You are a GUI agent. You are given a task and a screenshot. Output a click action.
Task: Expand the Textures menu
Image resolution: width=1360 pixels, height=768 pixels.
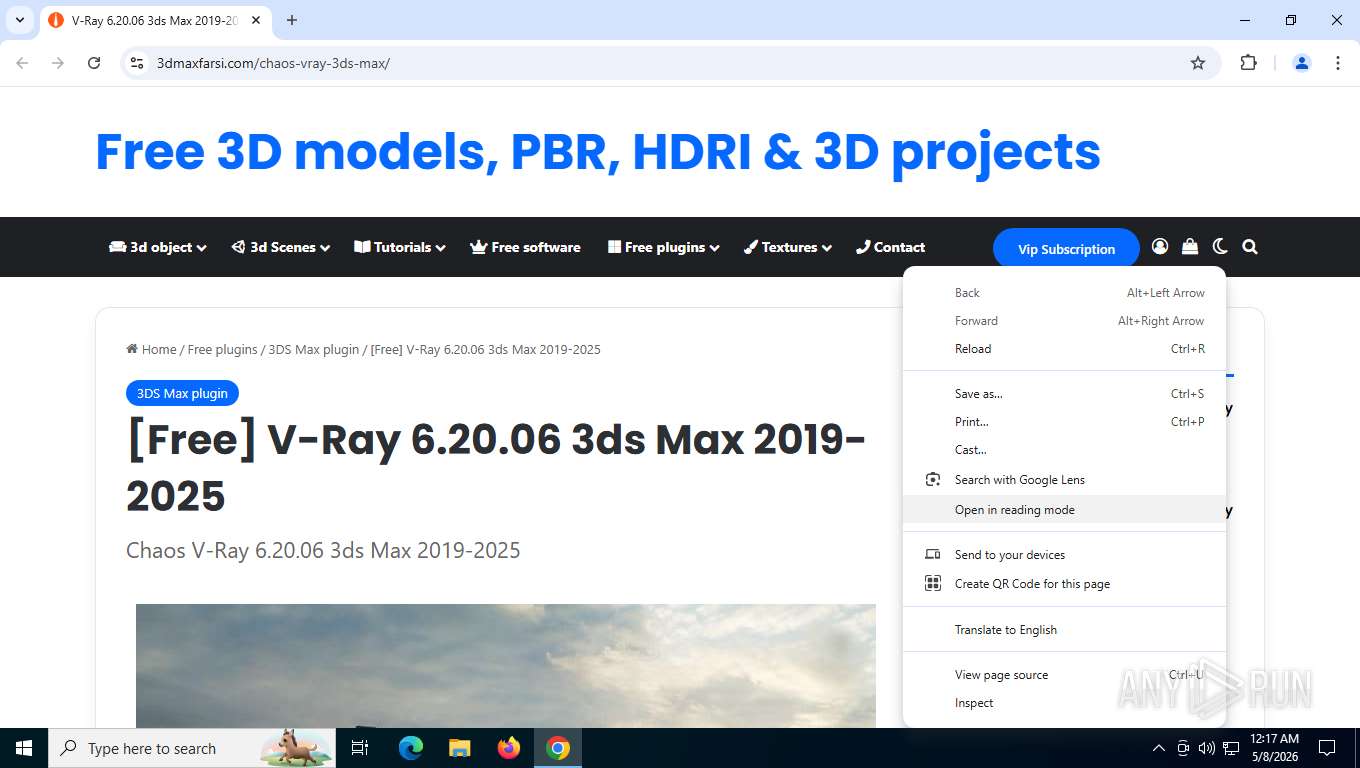coord(788,247)
